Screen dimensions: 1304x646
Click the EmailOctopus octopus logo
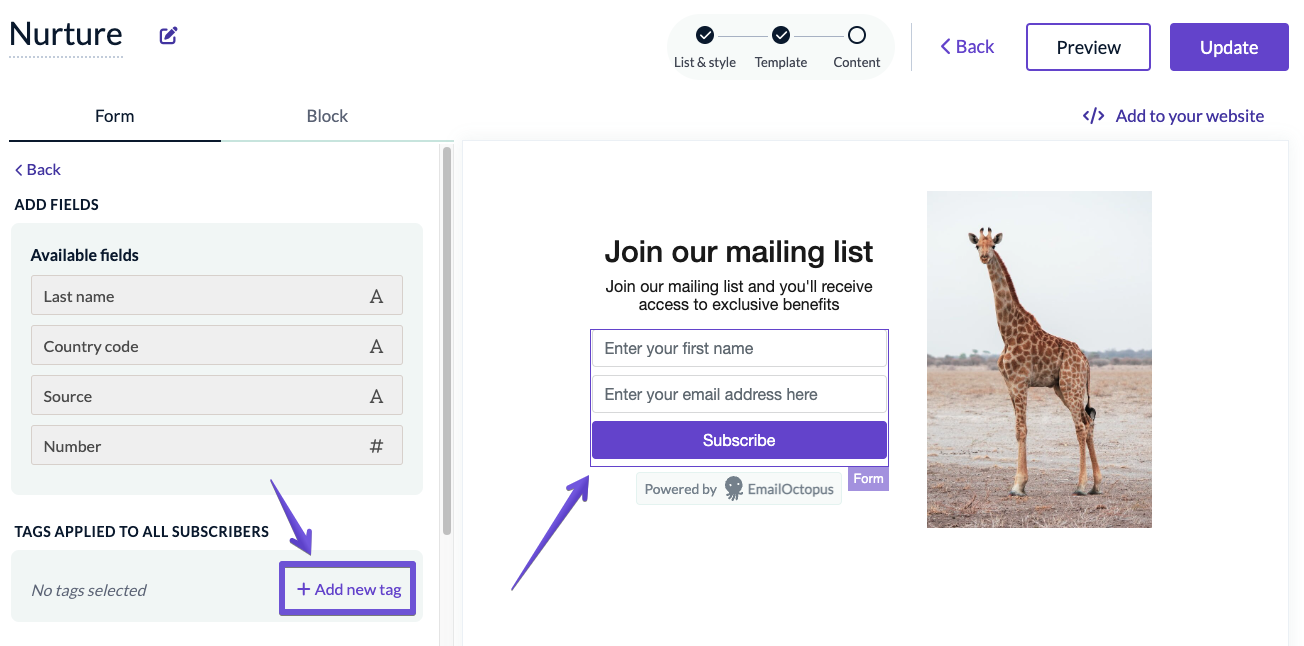point(734,489)
